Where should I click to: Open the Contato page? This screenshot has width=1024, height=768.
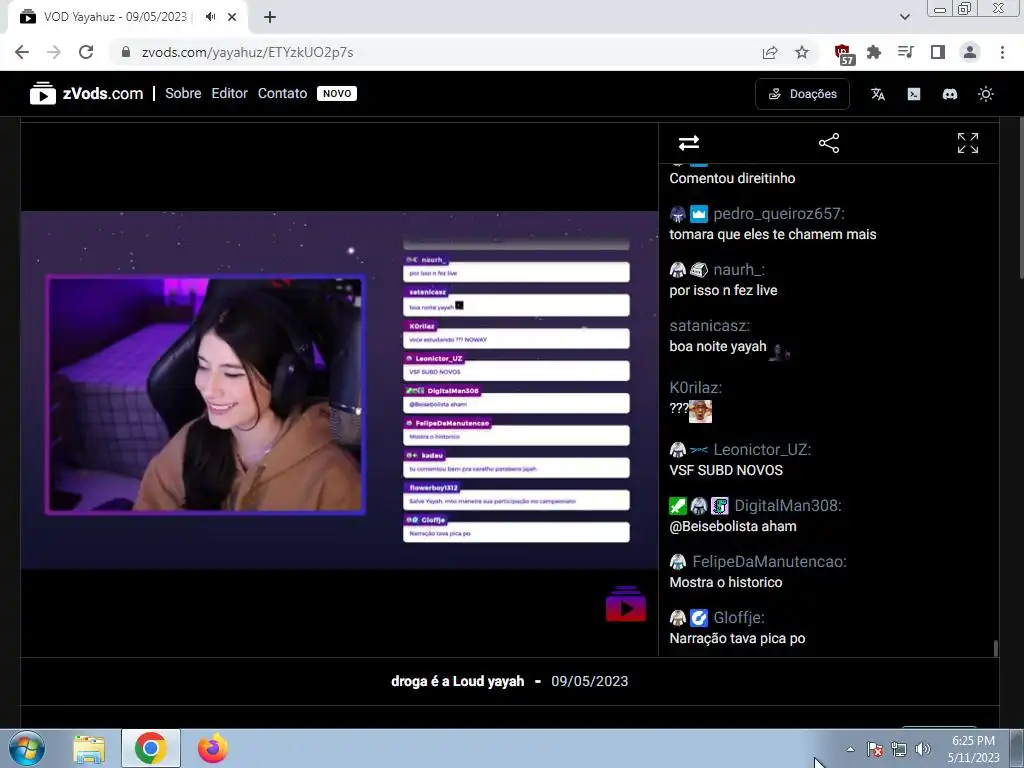282,93
